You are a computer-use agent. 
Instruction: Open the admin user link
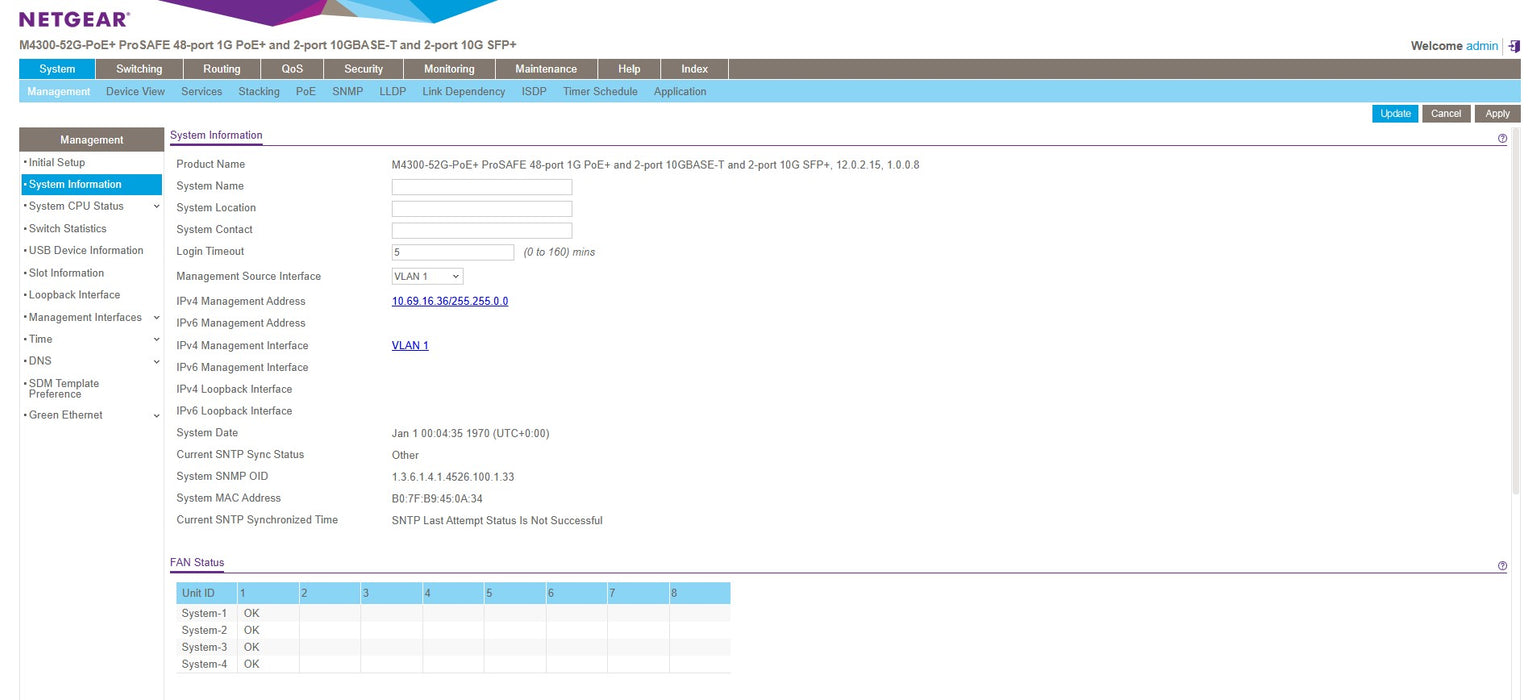(1482, 46)
